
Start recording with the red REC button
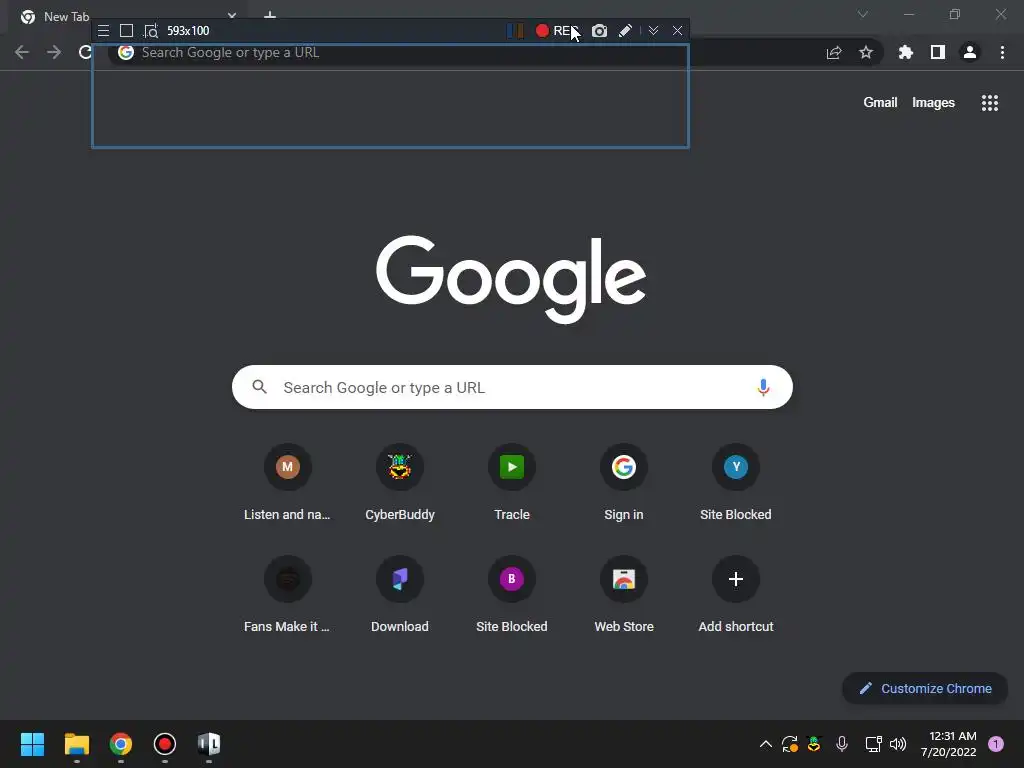tap(556, 31)
